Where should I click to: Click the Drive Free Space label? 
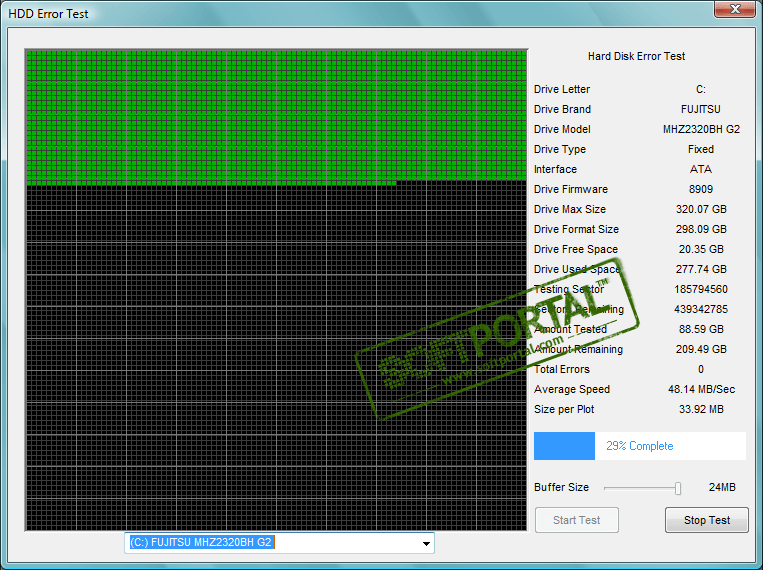tap(576, 249)
